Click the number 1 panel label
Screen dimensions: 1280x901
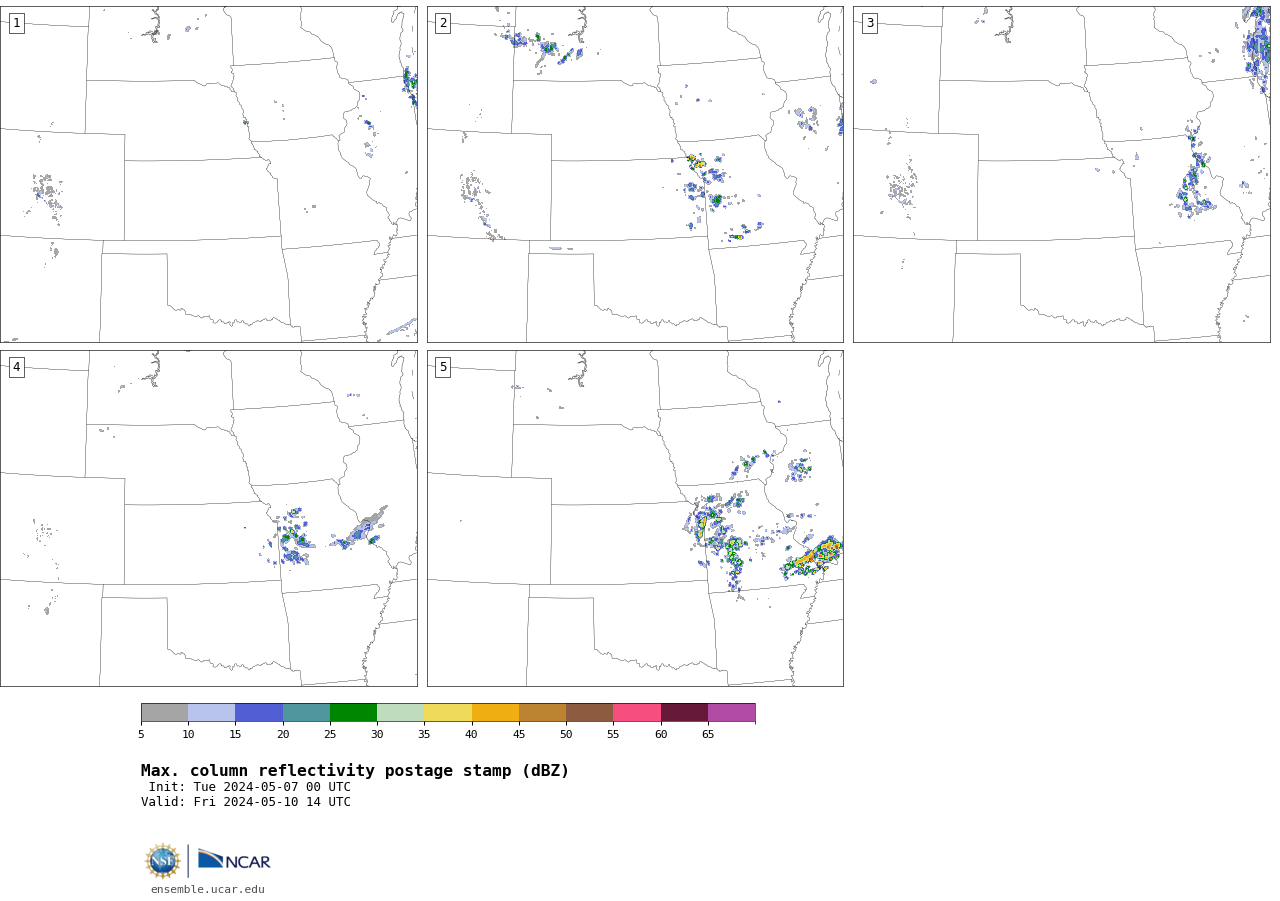[16, 23]
